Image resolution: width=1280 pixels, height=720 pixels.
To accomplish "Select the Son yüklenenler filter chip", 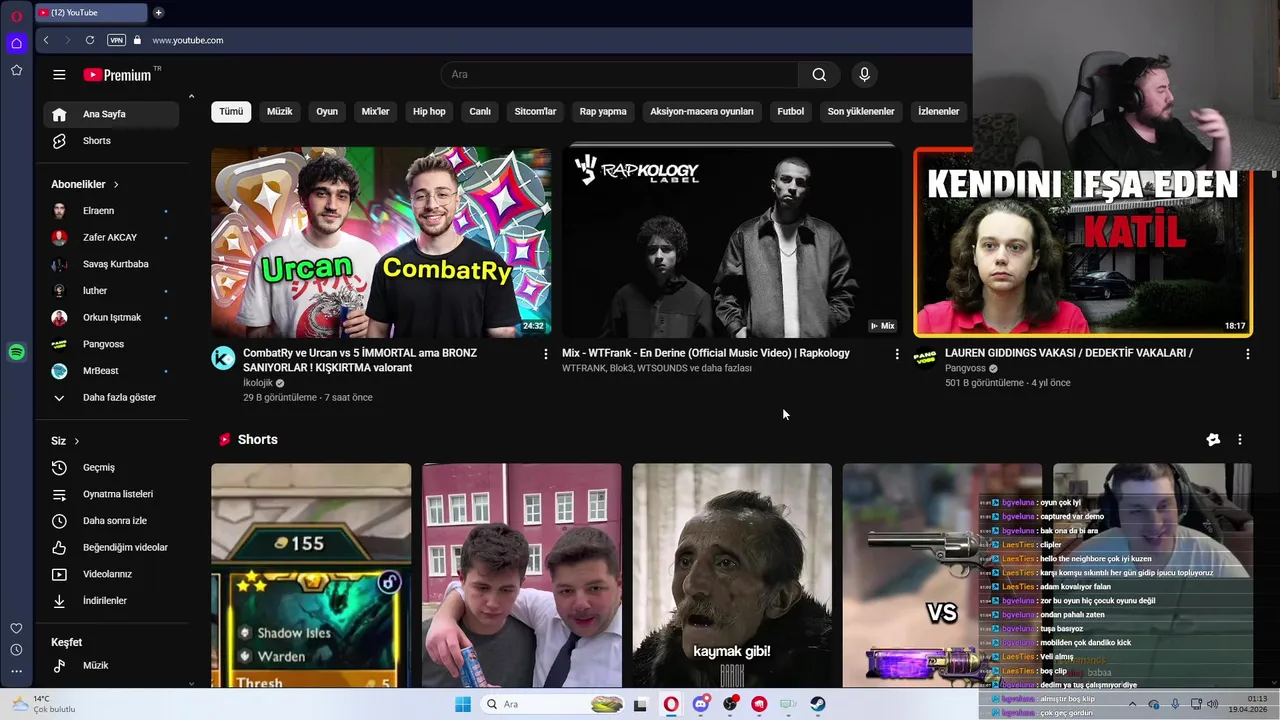I will point(861,111).
